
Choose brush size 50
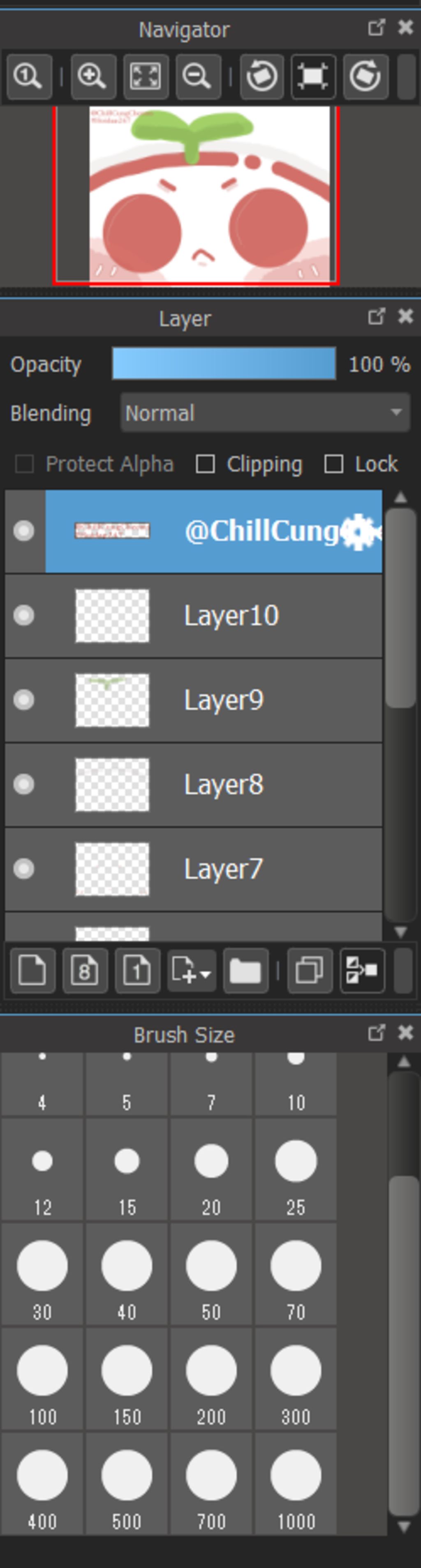[211, 1274]
